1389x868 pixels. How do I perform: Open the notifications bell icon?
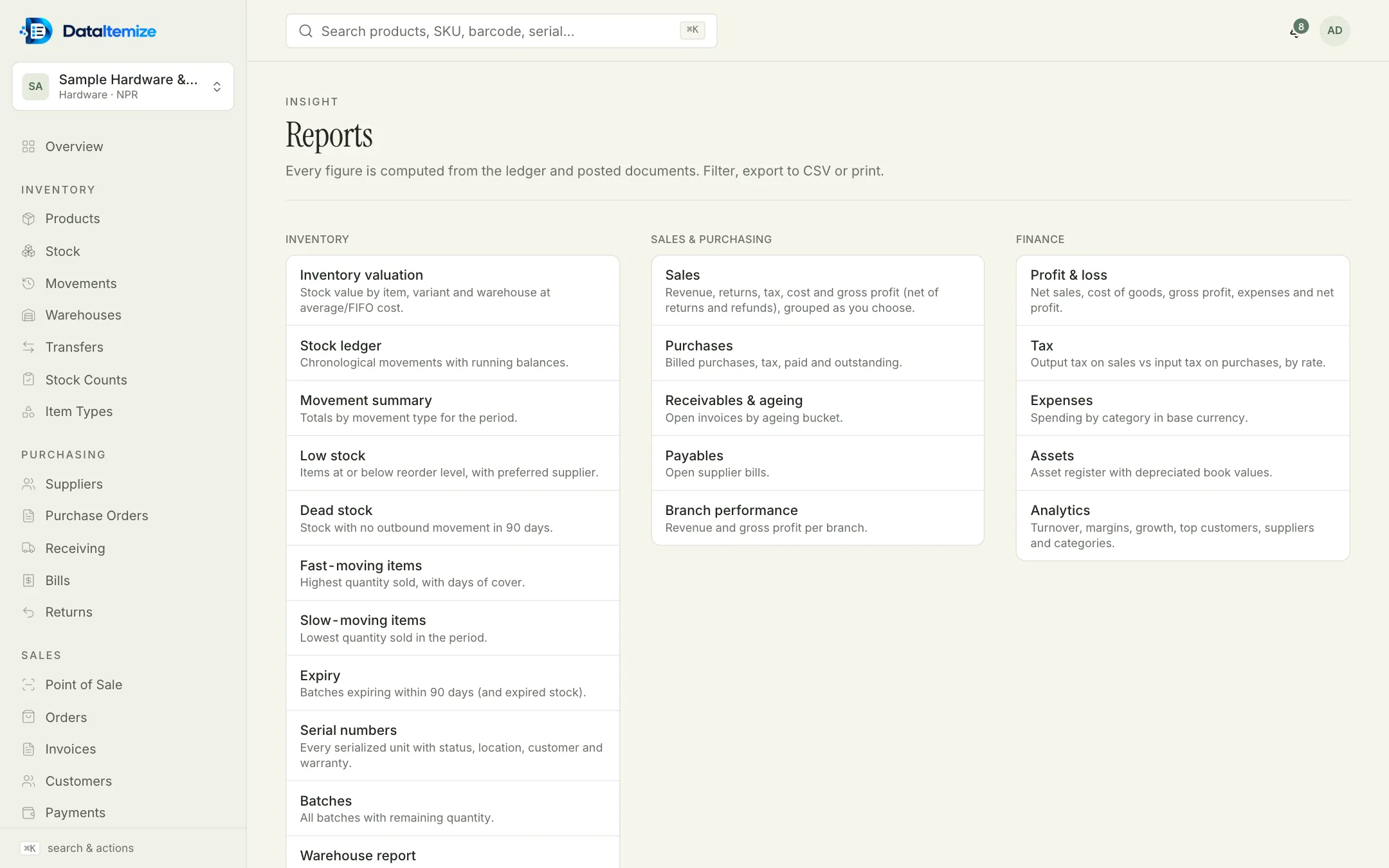tap(1297, 30)
